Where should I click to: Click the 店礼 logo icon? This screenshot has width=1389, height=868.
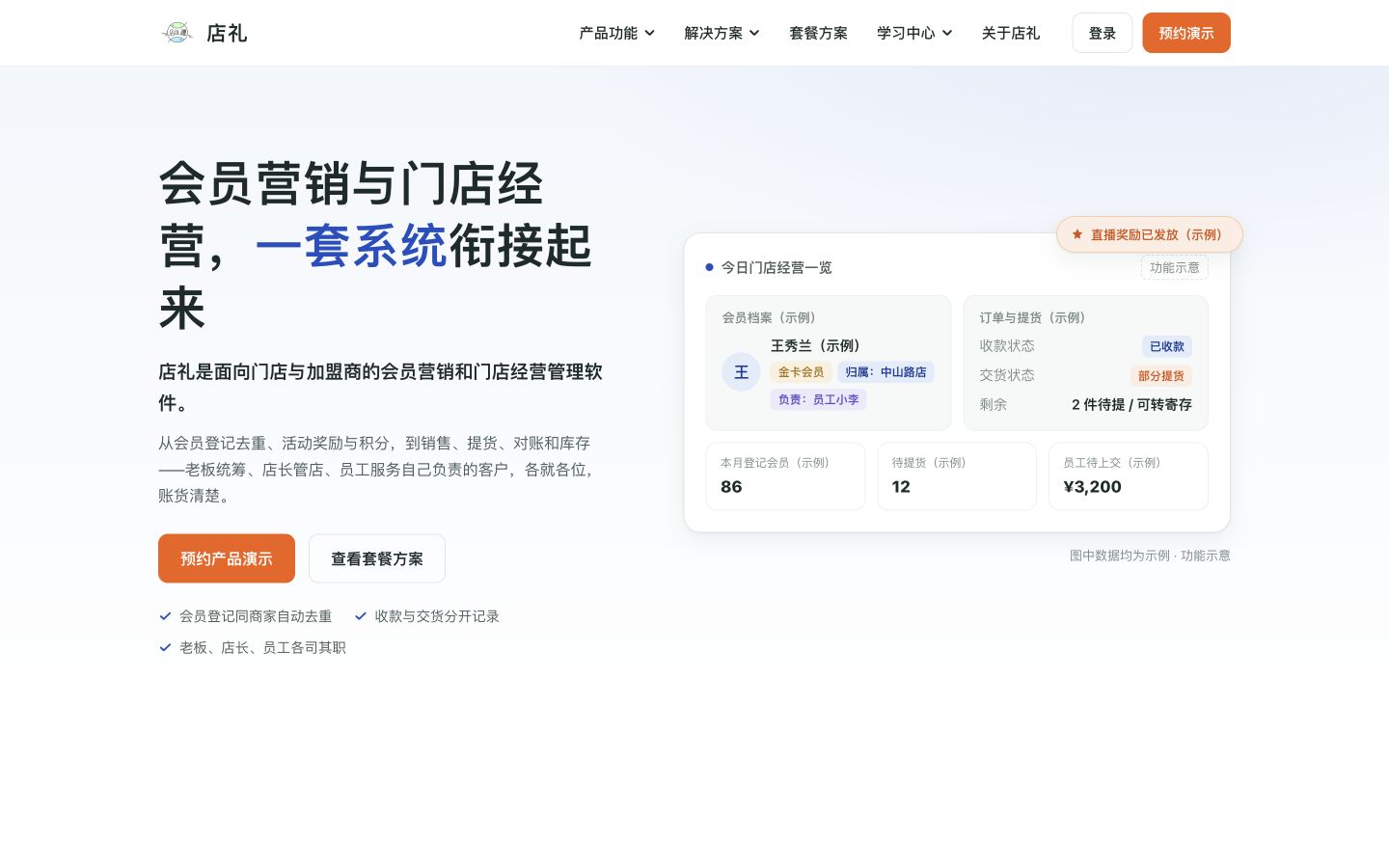point(177,33)
